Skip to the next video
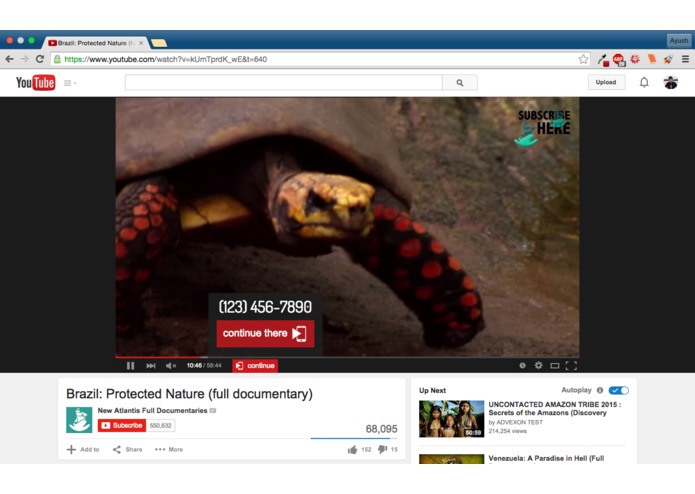This screenshot has height=494, width=695. [x=151, y=366]
